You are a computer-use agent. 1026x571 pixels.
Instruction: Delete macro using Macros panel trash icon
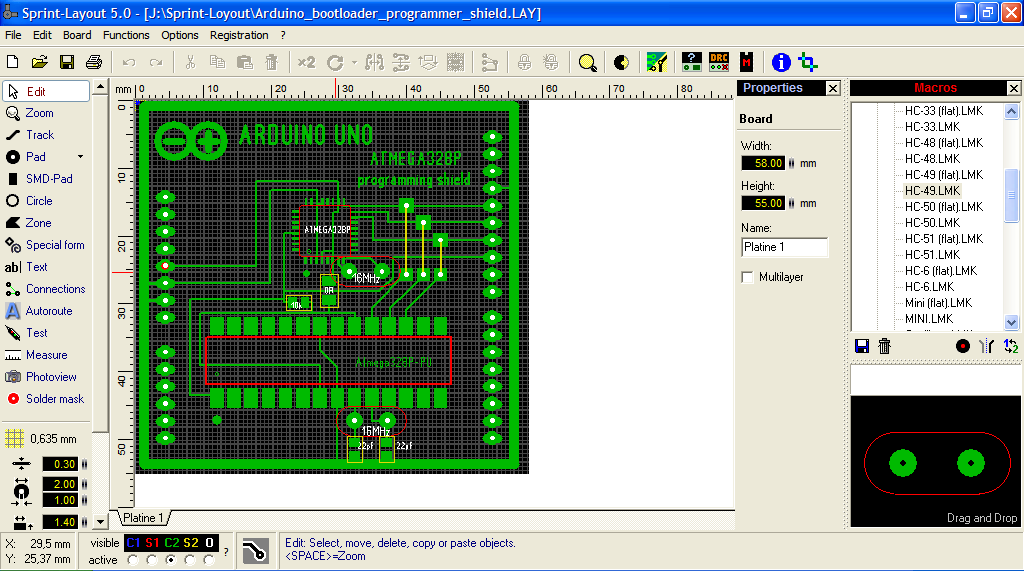[884, 346]
